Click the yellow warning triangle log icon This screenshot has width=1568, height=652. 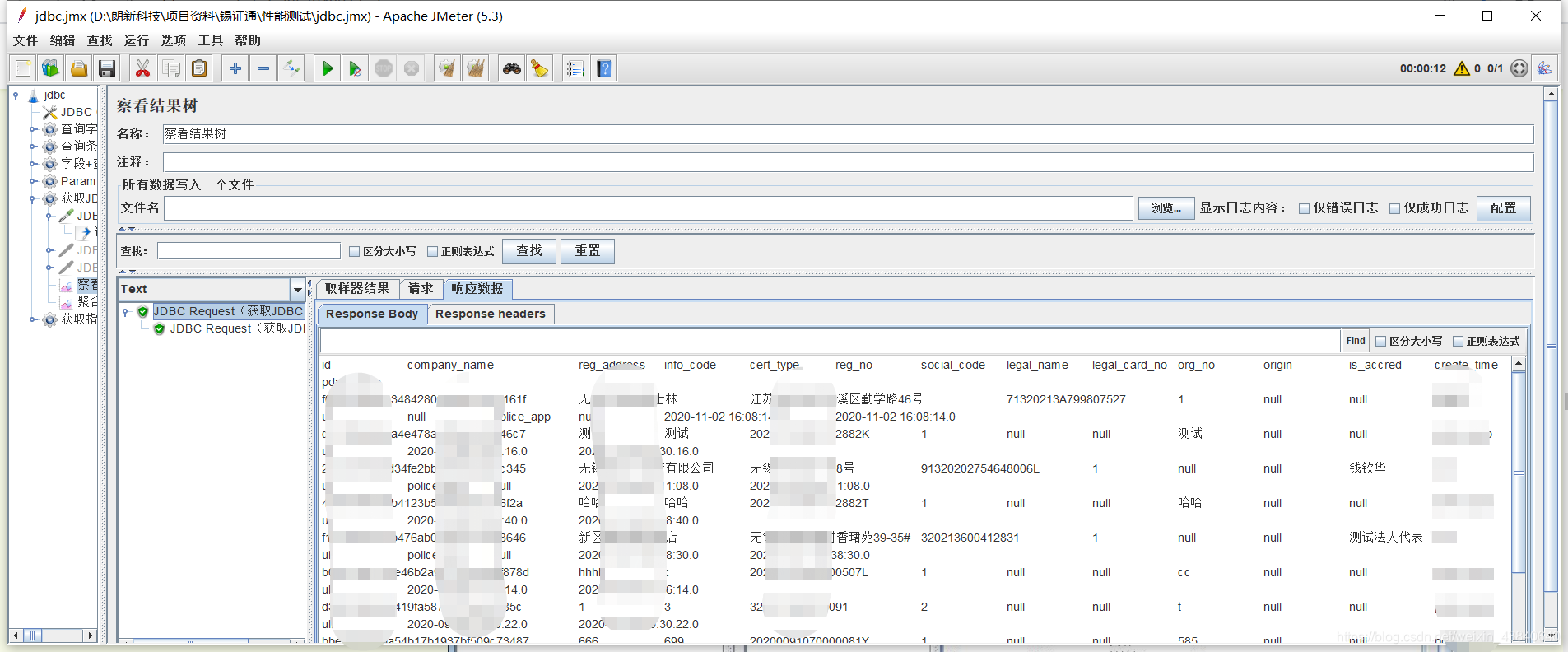[1462, 68]
